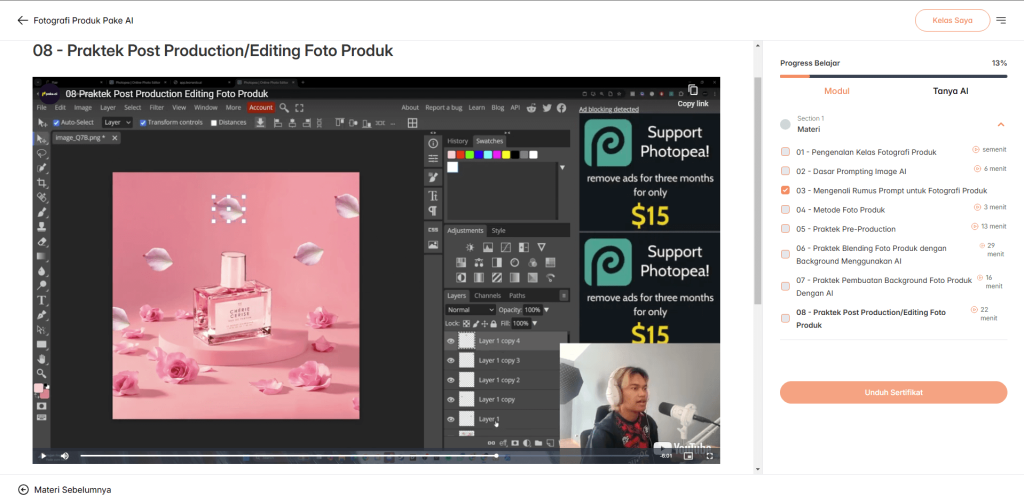
Task: Click the Brightness/Contrast adjustment sun icon
Action: coord(470,247)
